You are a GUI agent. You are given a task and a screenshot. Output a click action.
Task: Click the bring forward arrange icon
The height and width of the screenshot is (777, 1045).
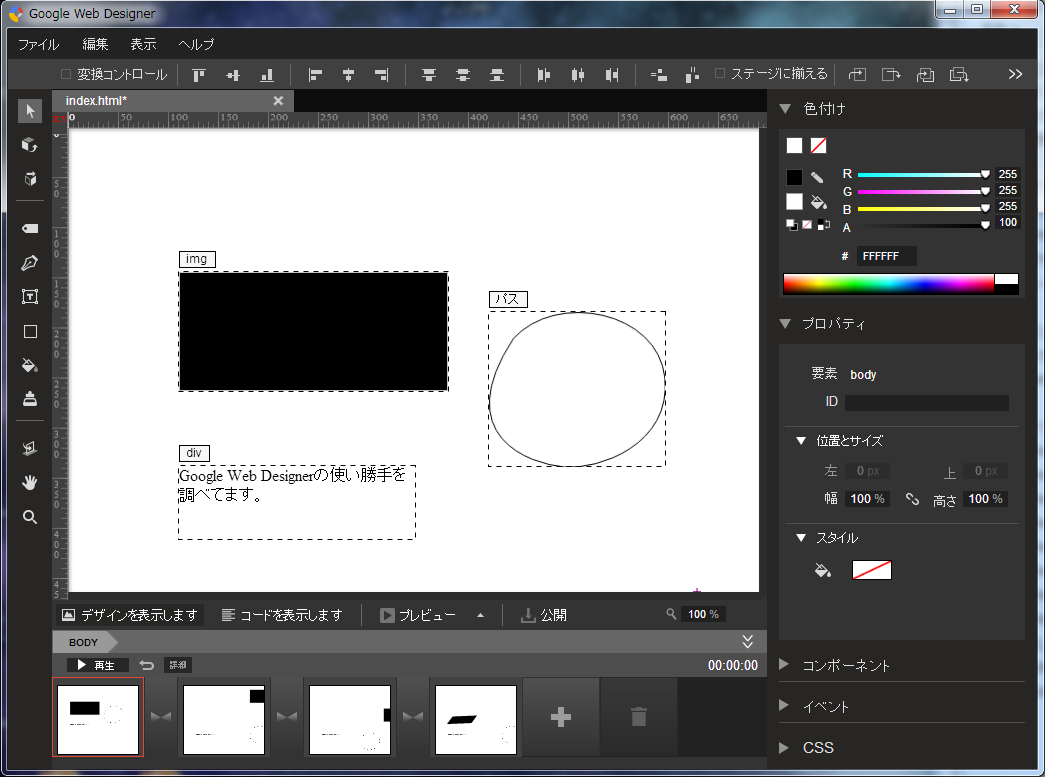click(857, 75)
